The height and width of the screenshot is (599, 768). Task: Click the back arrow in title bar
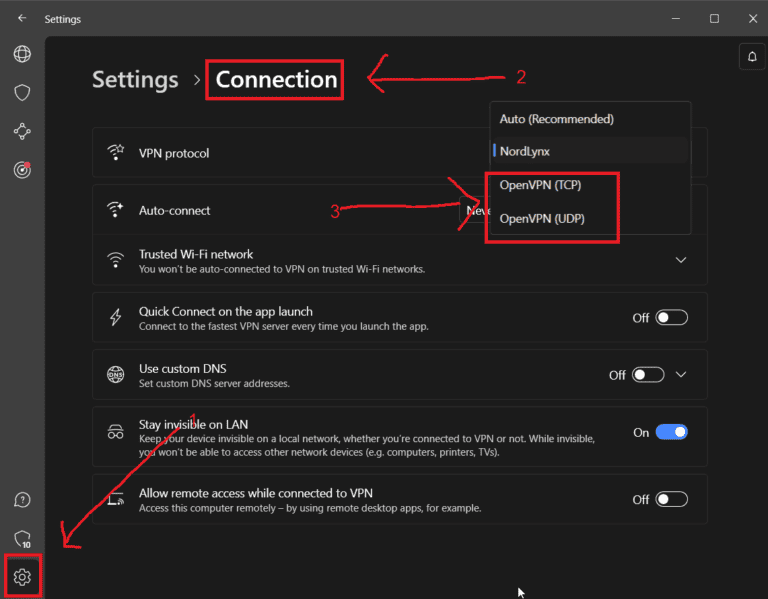click(22, 18)
